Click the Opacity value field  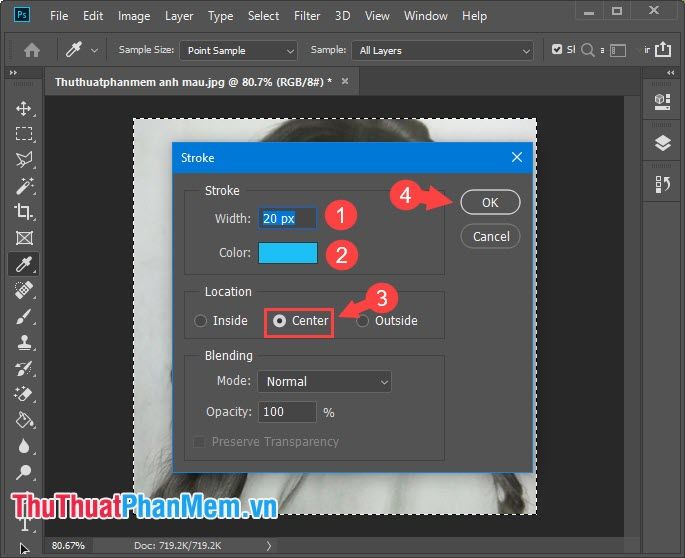[x=287, y=412]
